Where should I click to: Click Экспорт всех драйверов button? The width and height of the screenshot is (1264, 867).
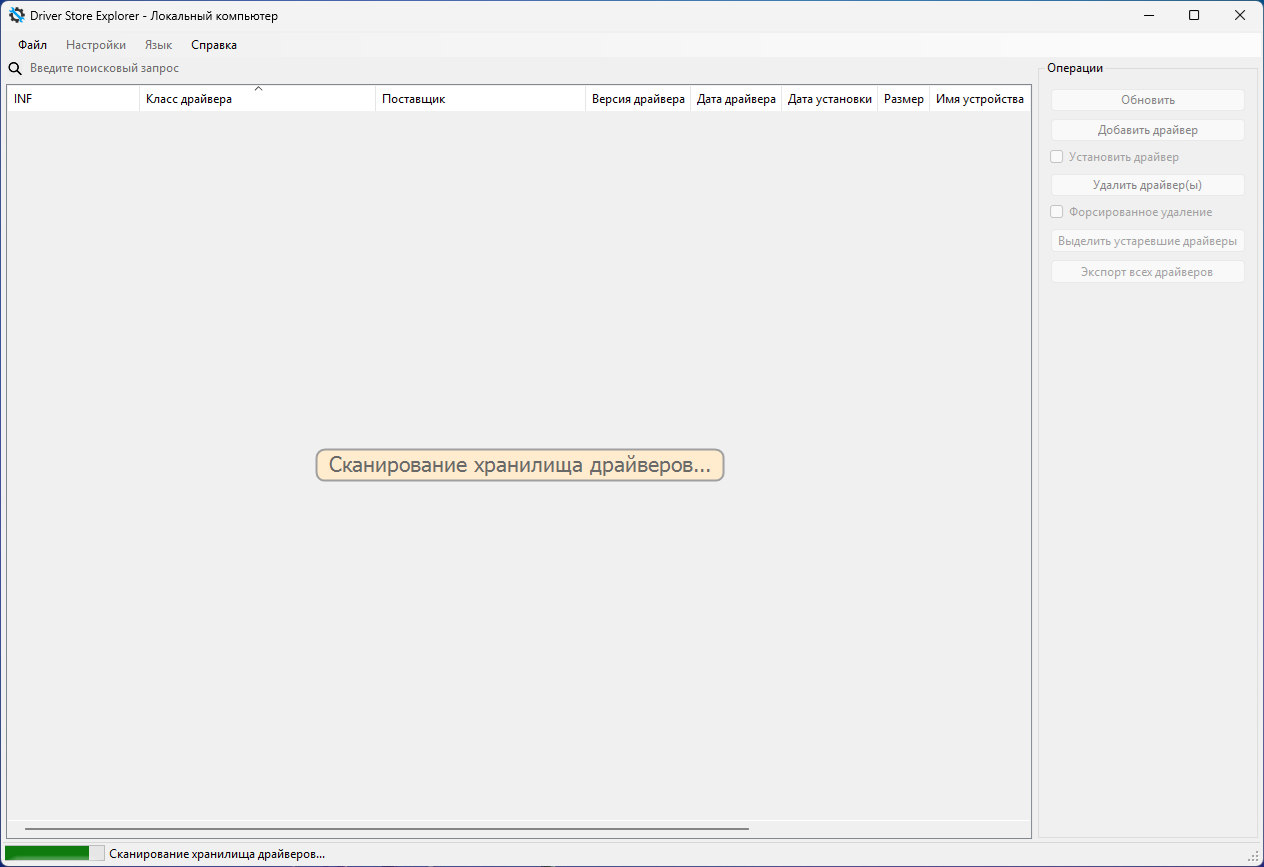coord(1147,272)
